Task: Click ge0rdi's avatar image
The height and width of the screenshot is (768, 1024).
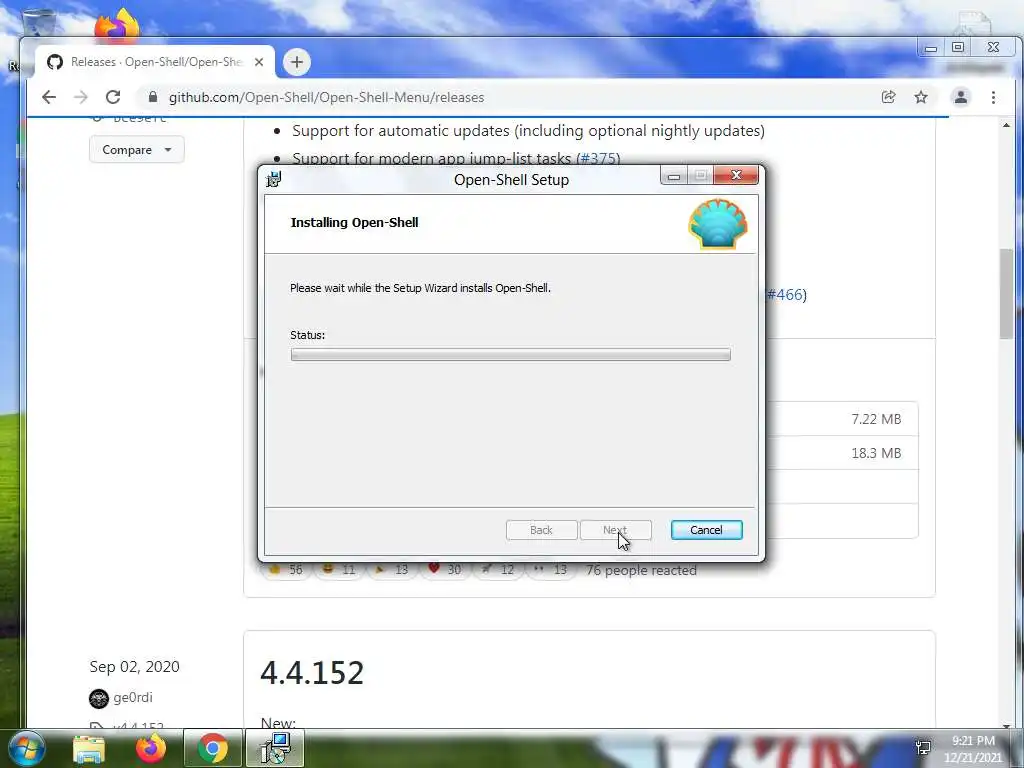Action: (x=99, y=698)
